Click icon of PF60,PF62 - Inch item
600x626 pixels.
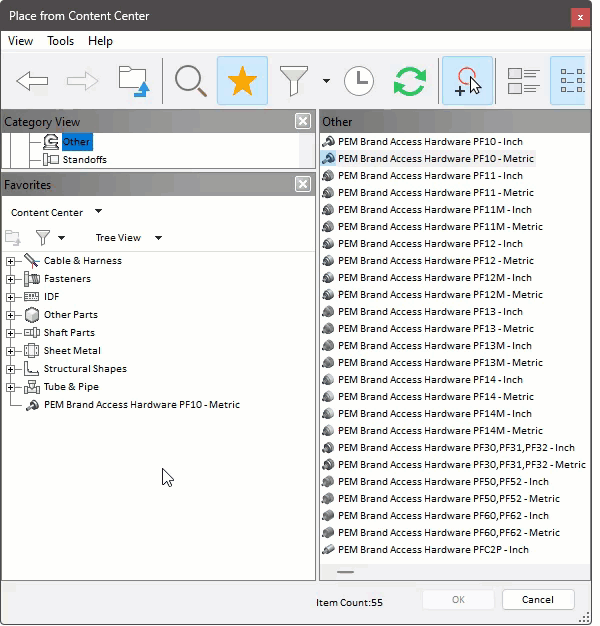[x=328, y=515]
